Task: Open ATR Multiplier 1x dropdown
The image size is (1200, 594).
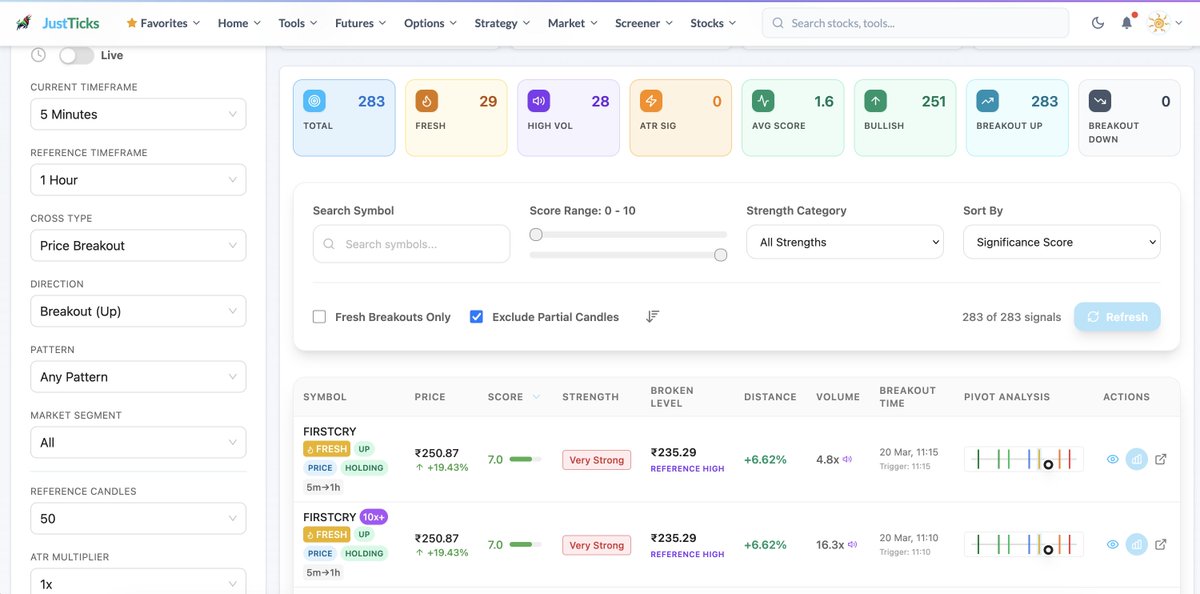Action: click(138, 583)
